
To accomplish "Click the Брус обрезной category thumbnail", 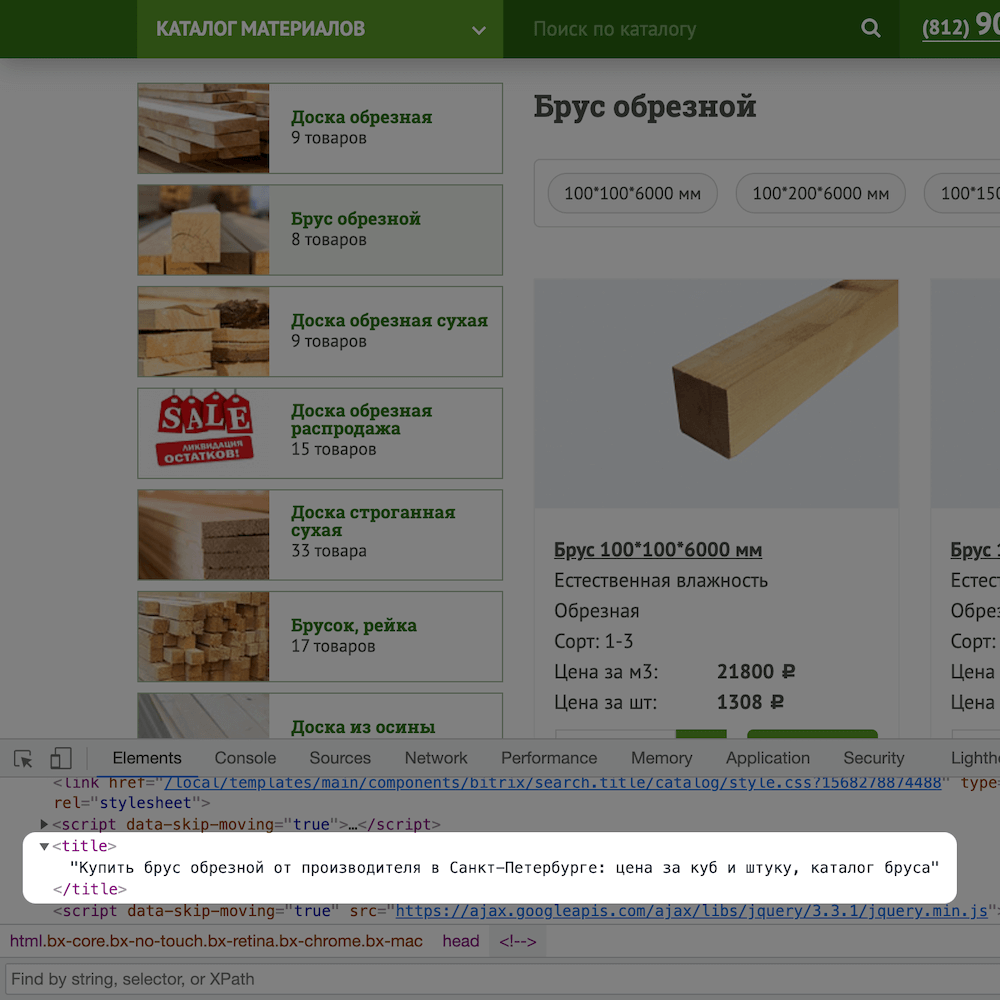I will tap(203, 230).
